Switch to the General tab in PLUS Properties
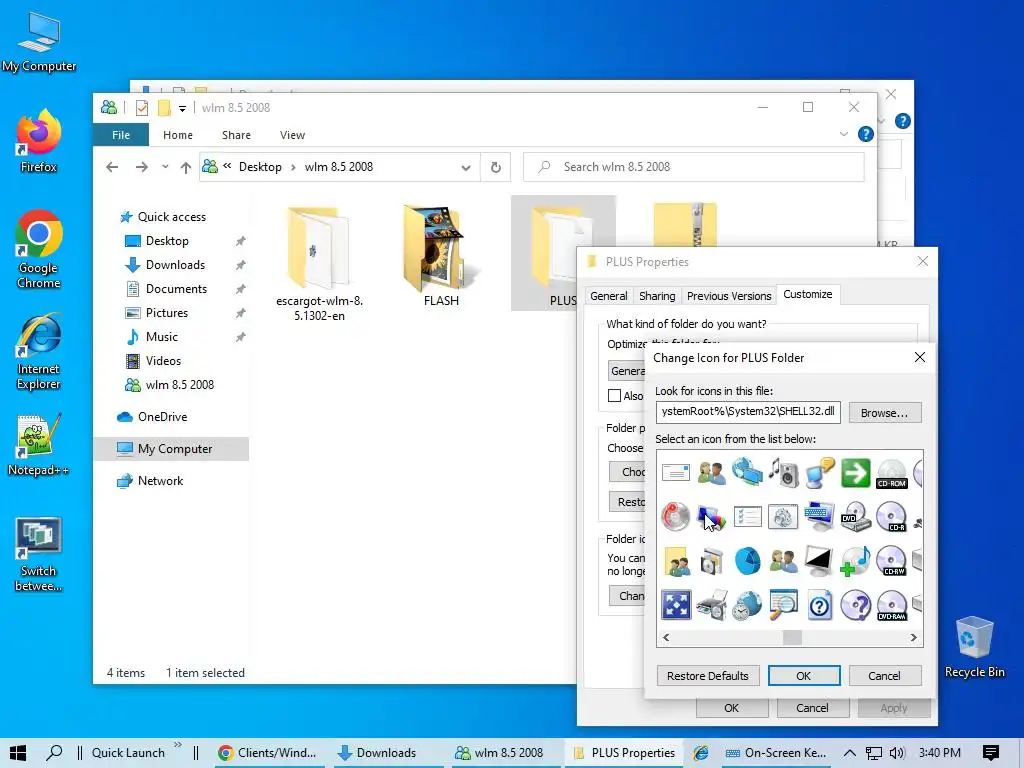This screenshot has height=768, width=1024. [609, 296]
